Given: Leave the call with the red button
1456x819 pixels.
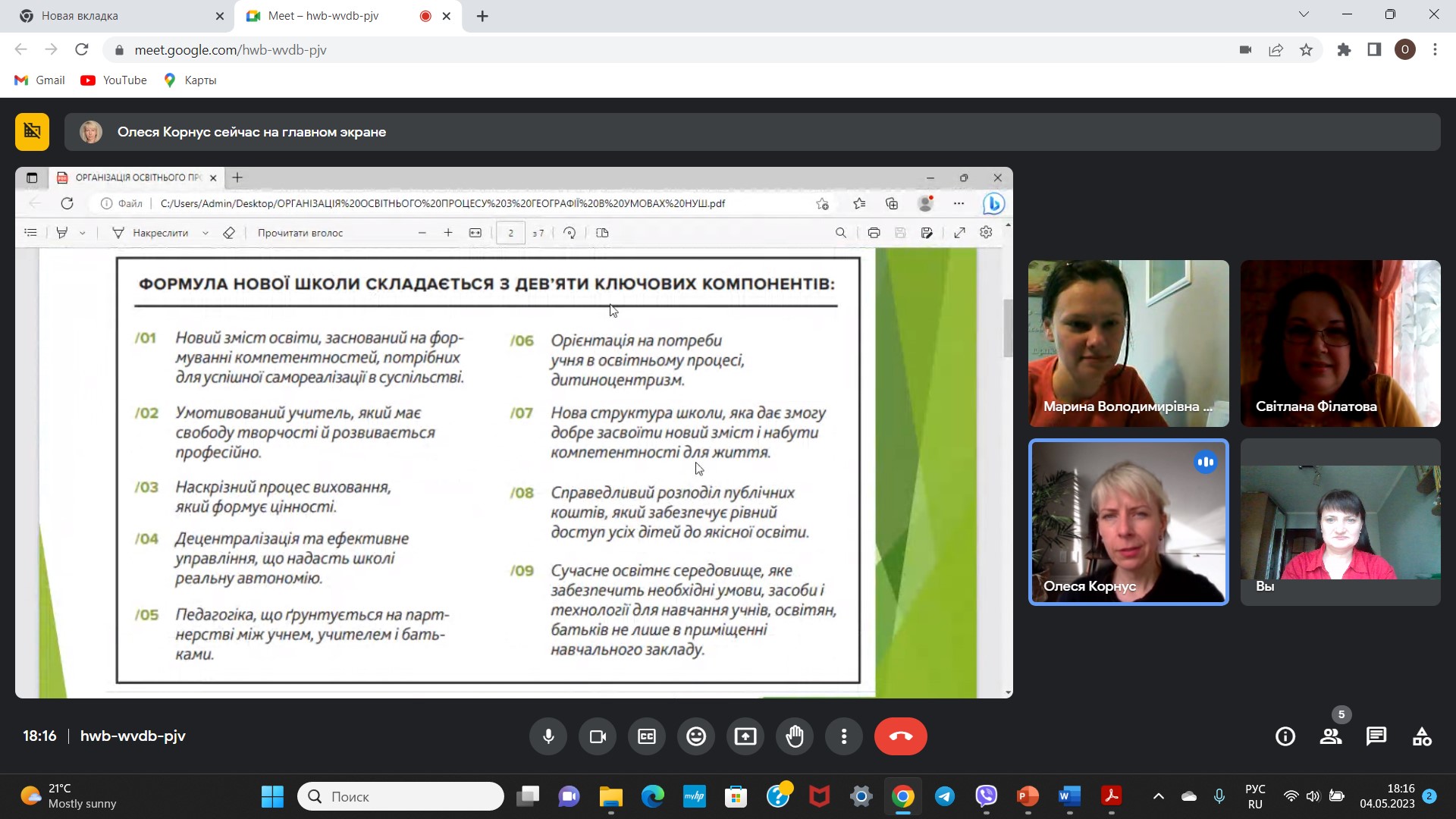Looking at the screenshot, I should coord(901,736).
